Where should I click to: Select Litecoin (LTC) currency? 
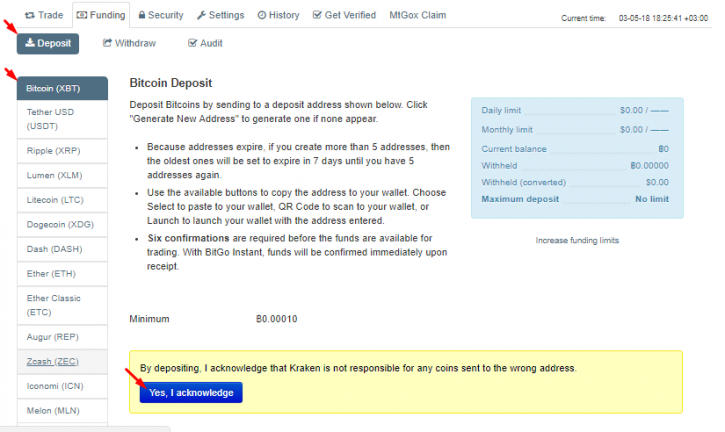(62, 200)
